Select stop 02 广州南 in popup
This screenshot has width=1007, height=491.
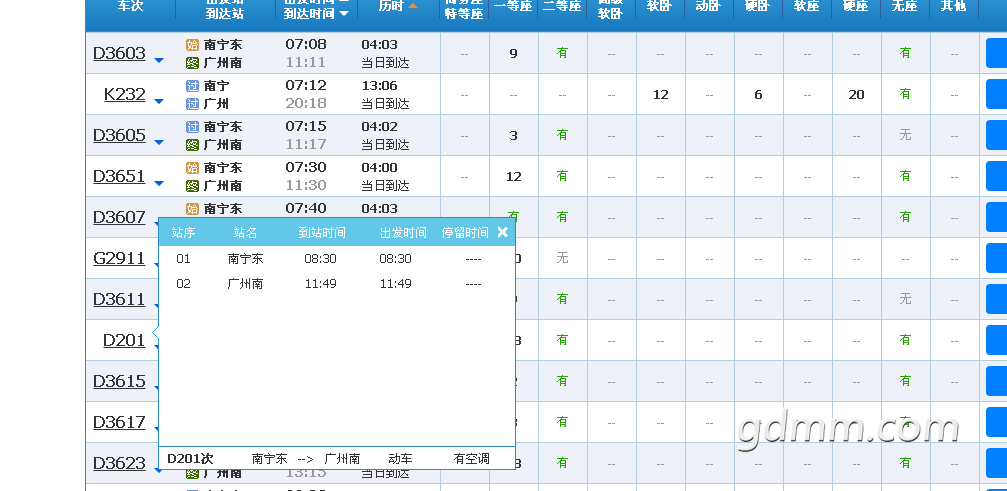click(337, 284)
